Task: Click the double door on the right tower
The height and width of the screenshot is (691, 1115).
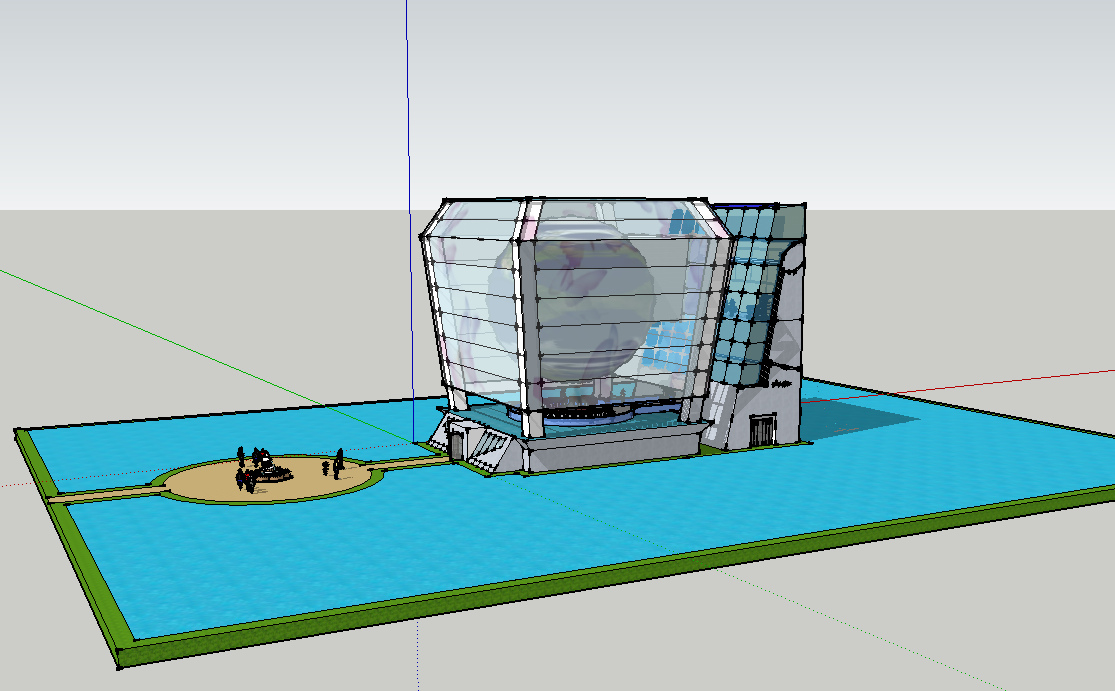Action: click(x=762, y=432)
